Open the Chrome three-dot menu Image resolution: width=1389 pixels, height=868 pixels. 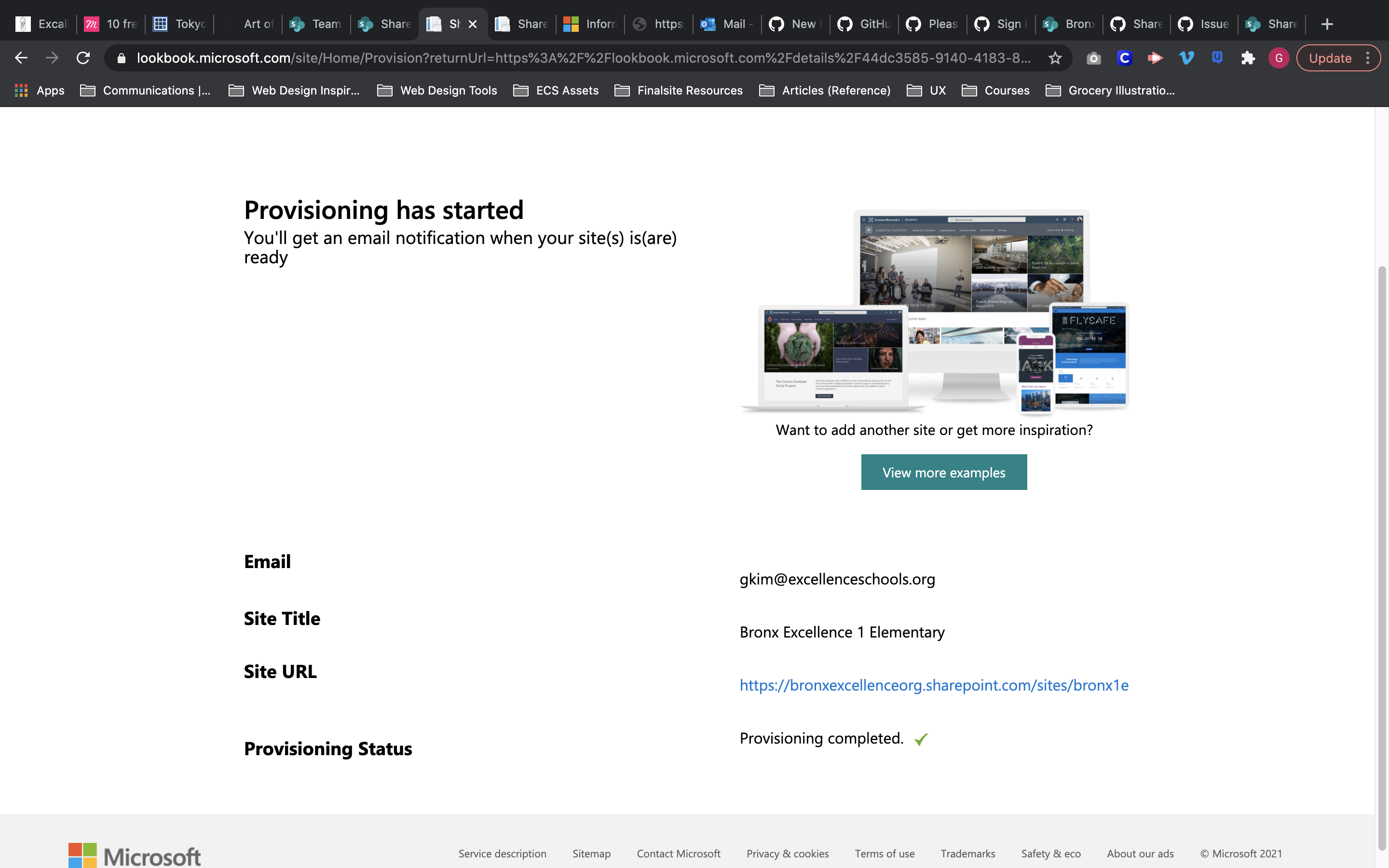[x=1368, y=57]
